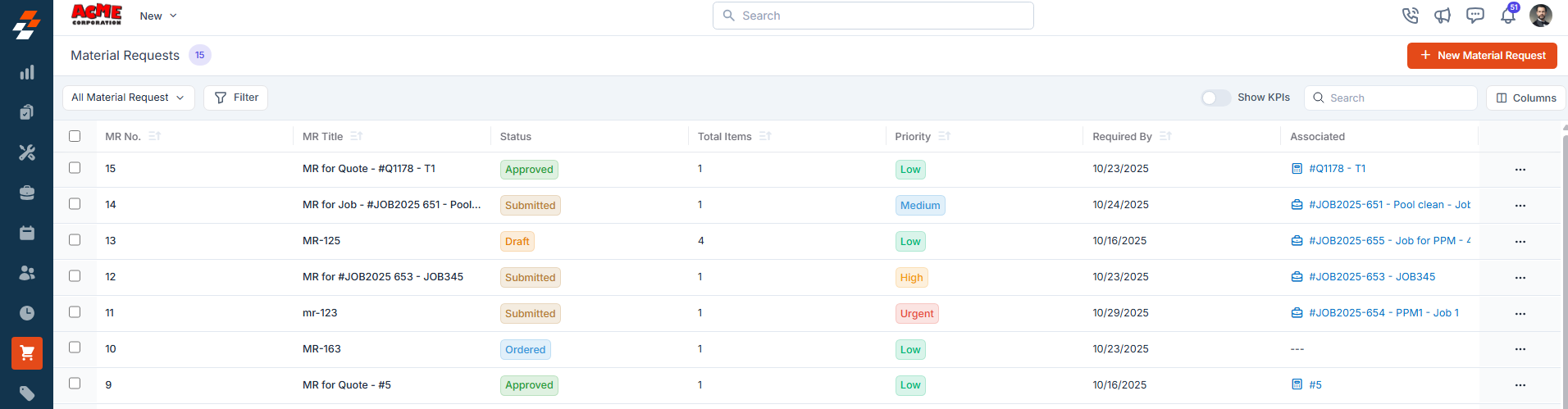Screen dimensions: 1568x409
Task: Click the table Search input field
Action: pyautogui.click(x=1391, y=98)
